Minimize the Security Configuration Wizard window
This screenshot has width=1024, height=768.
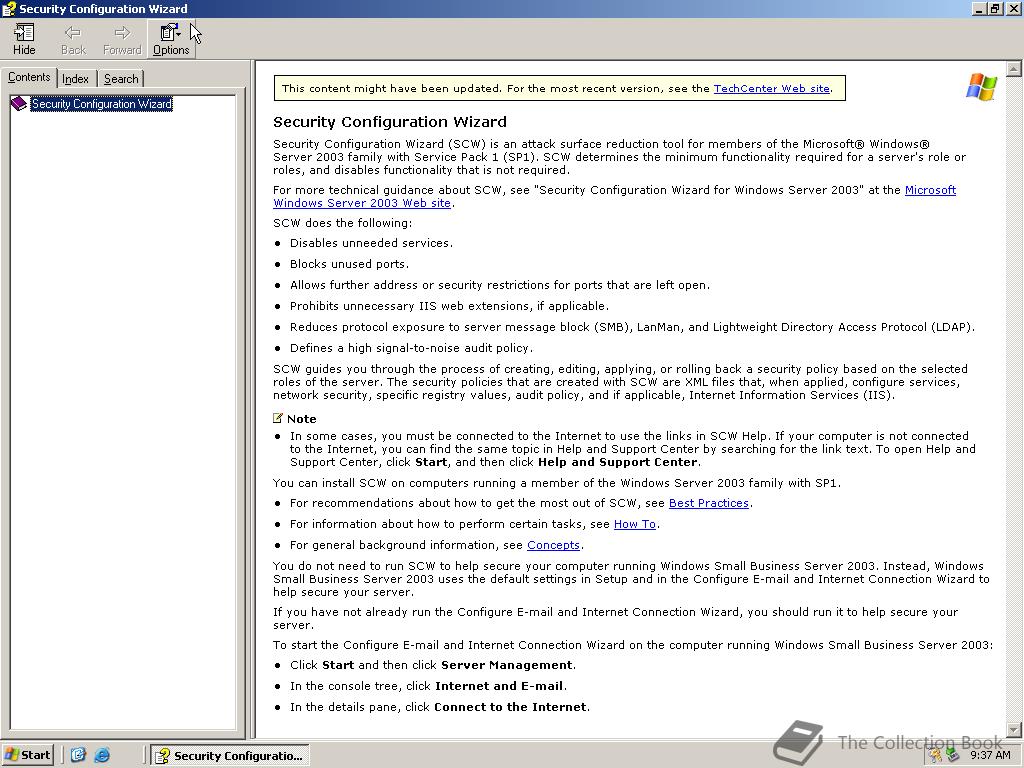(980, 8)
